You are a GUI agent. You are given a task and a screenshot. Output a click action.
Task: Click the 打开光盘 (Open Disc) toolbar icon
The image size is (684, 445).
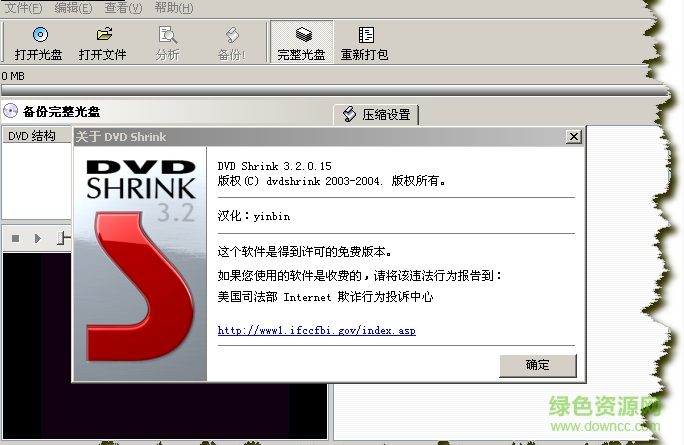(x=39, y=43)
